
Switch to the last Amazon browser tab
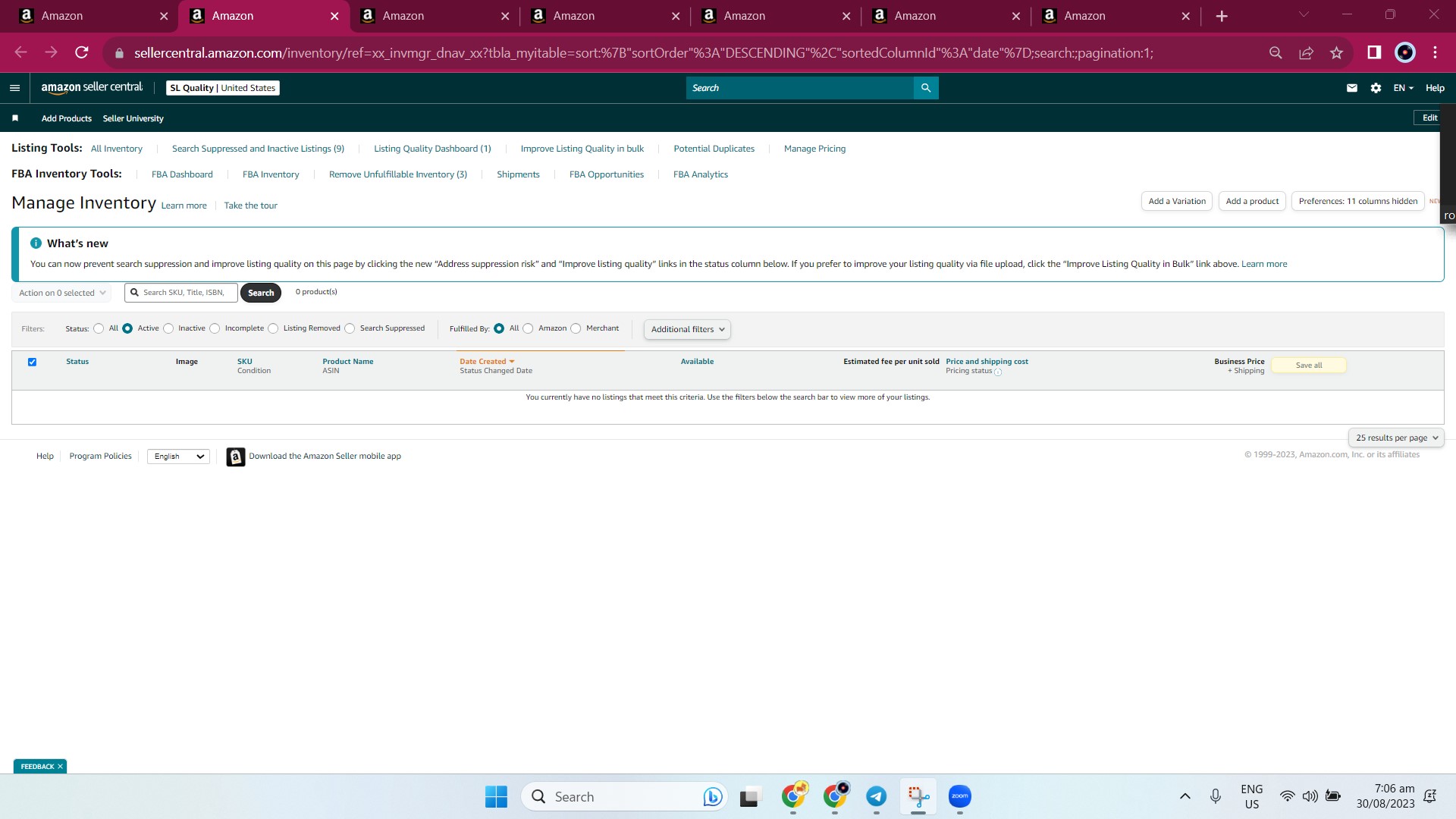[1115, 16]
